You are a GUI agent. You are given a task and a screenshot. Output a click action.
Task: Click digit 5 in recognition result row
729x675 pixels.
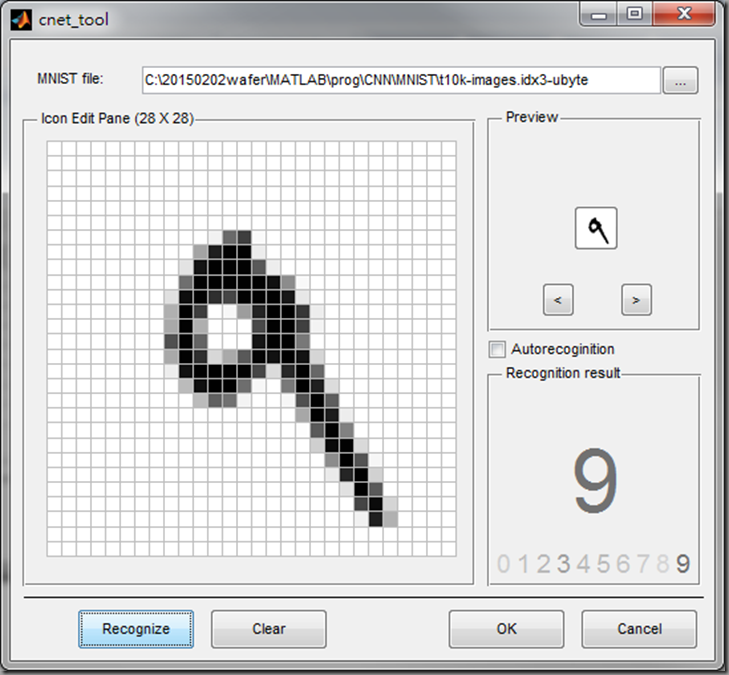point(603,564)
